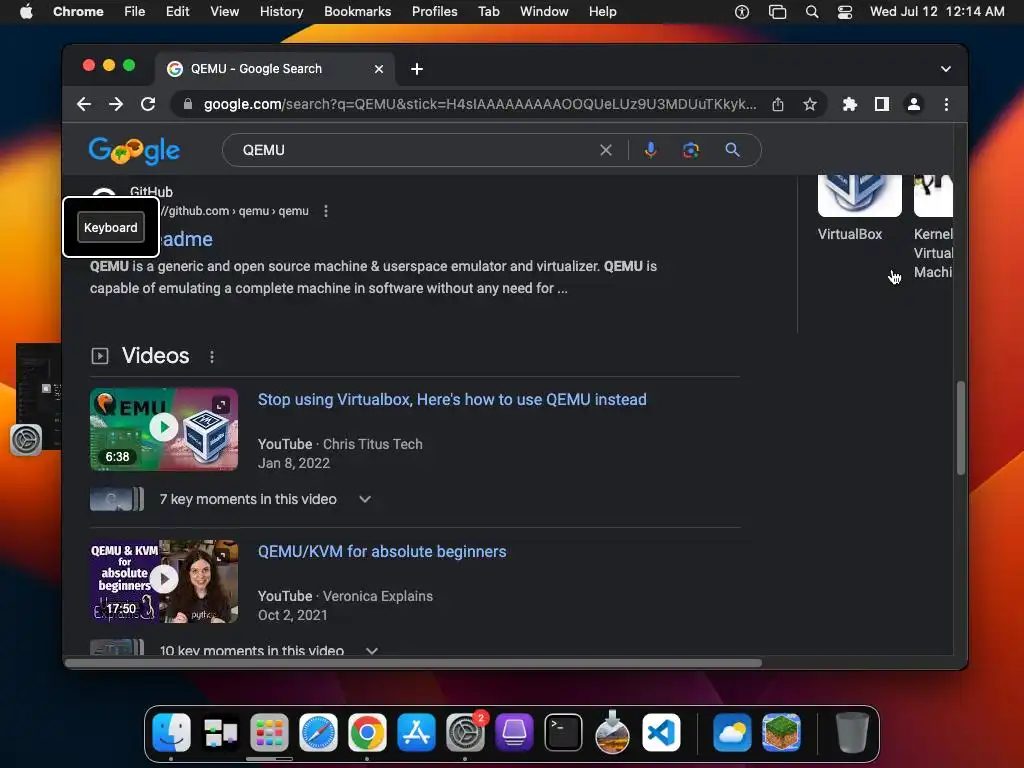Go forward with the browser forward arrow
This screenshot has width=1024, height=768.
click(x=116, y=104)
